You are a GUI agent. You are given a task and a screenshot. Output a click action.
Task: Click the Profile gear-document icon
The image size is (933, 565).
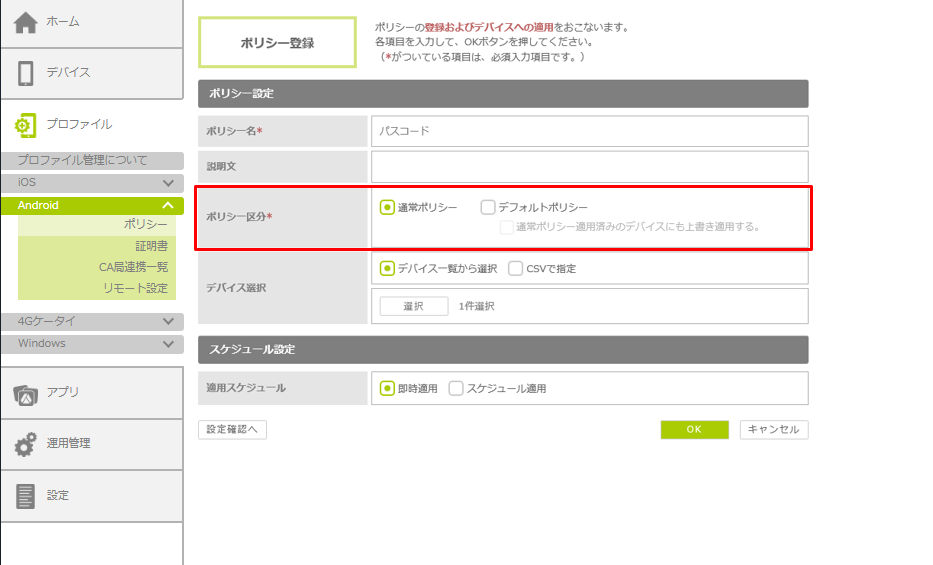[x=26, y=125]
